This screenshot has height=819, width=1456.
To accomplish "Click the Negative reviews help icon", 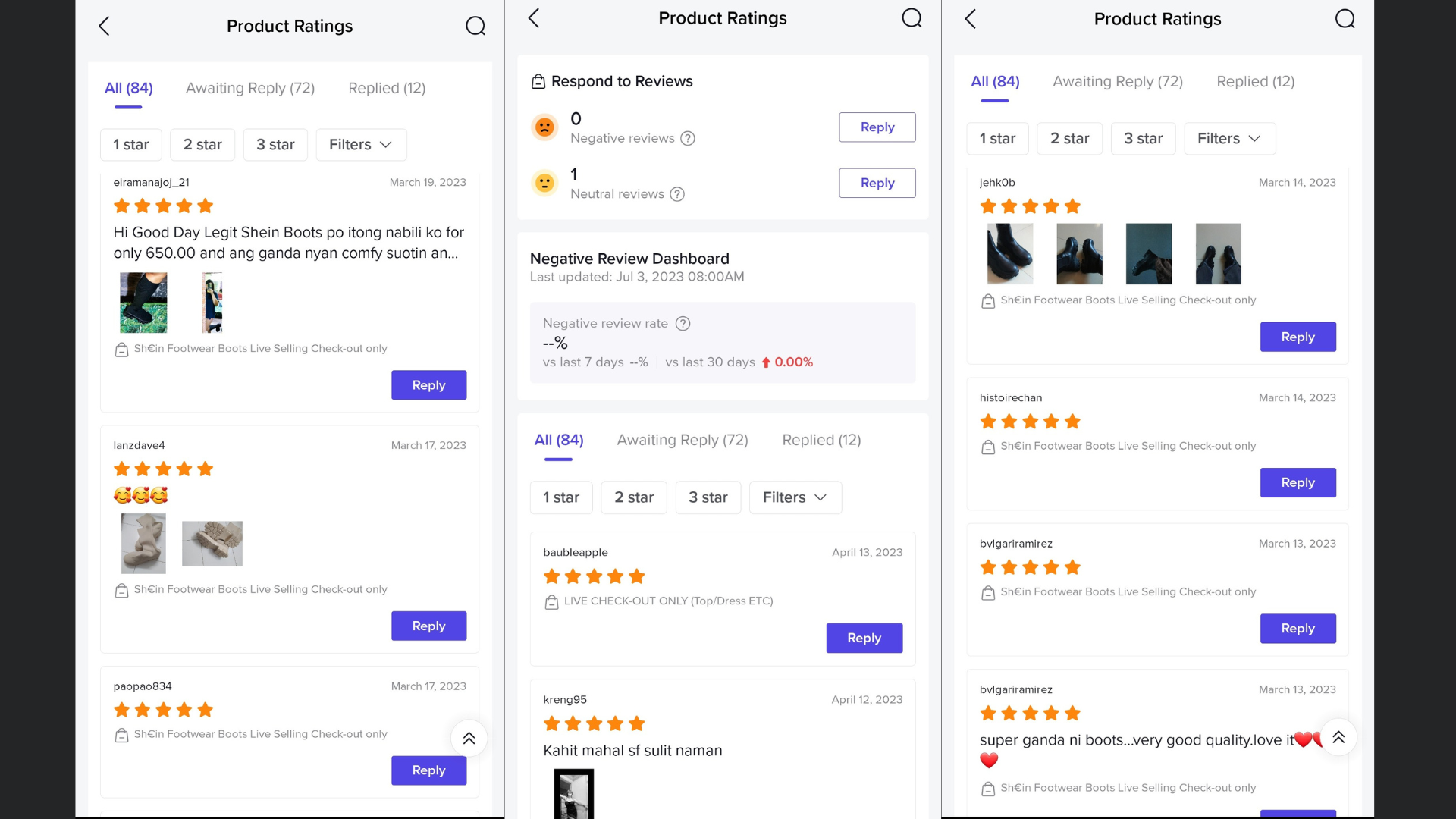I will [x=688, y=138].
